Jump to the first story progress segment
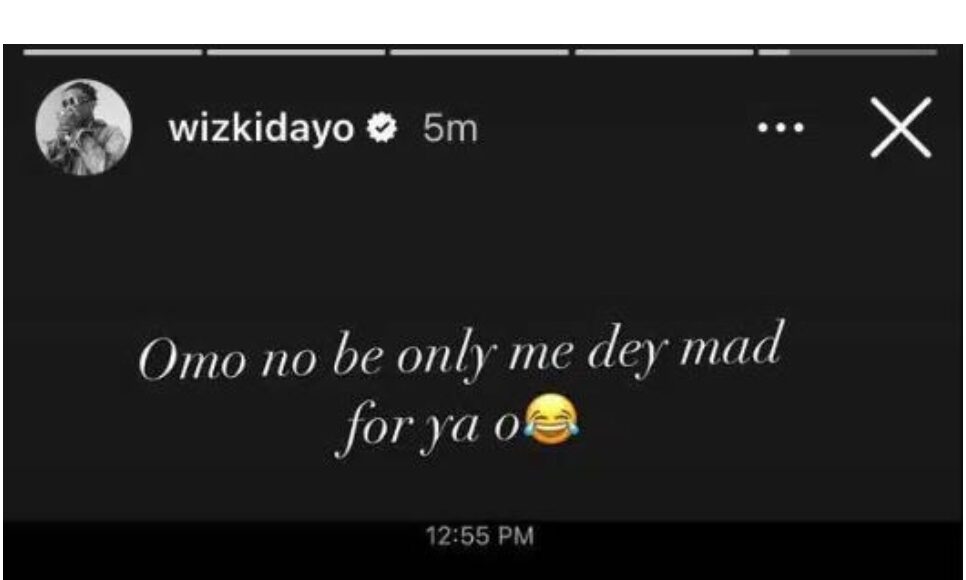Screen dimensions: 966x580 [x=113, y=51]
